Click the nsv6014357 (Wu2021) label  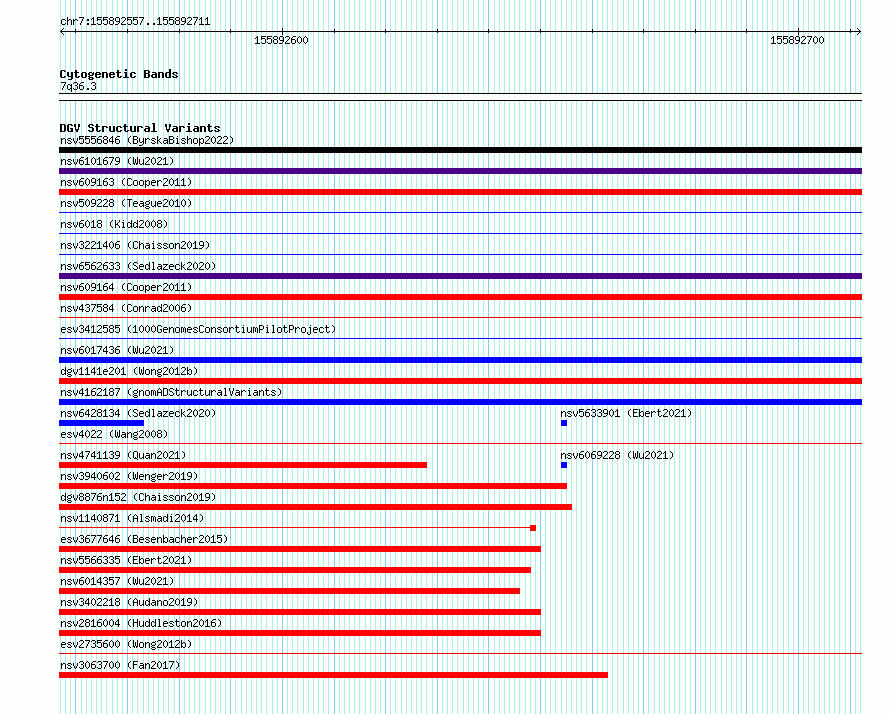tap(117, 581)
